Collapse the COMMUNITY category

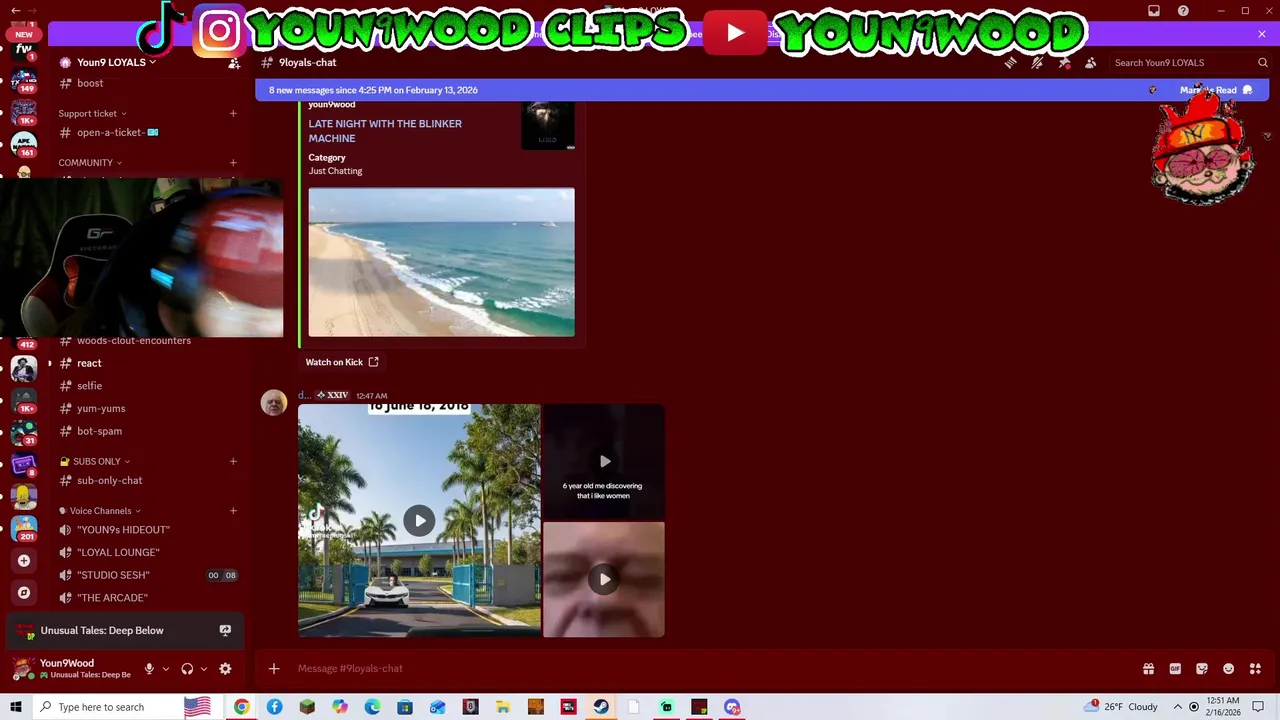tap(90, 163)
